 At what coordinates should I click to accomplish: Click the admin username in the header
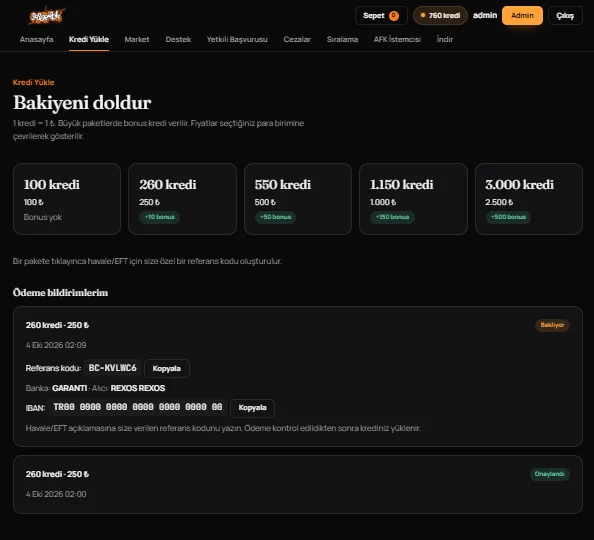click(485, 16)
